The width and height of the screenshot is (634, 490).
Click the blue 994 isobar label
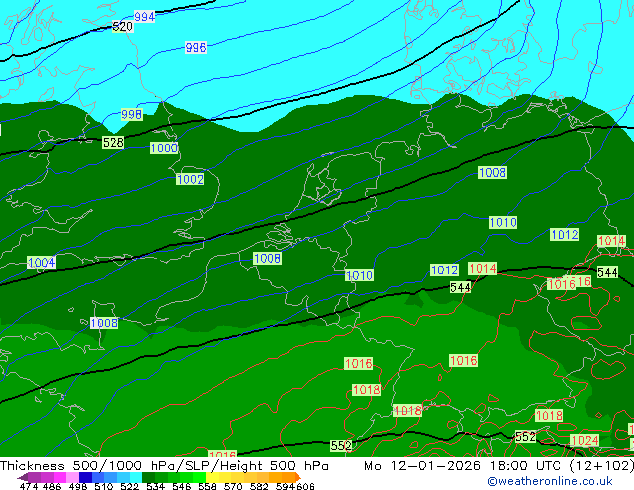144,17
